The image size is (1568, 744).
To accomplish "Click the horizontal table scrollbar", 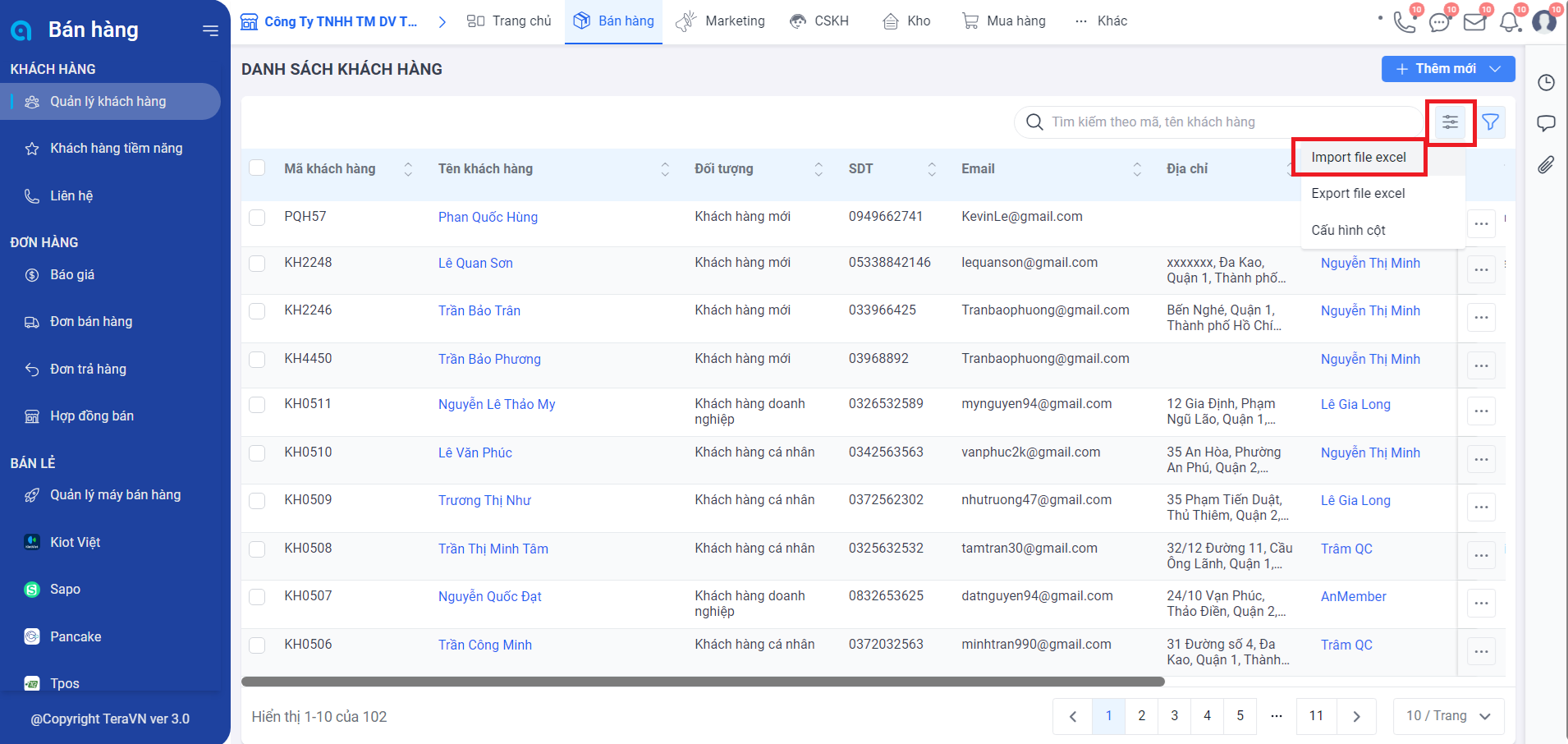I will tap(703, 682).
